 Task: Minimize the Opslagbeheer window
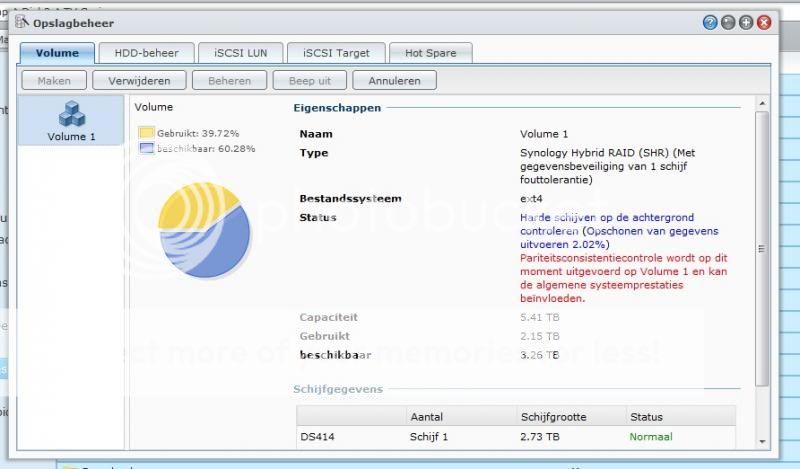(728, 23)
